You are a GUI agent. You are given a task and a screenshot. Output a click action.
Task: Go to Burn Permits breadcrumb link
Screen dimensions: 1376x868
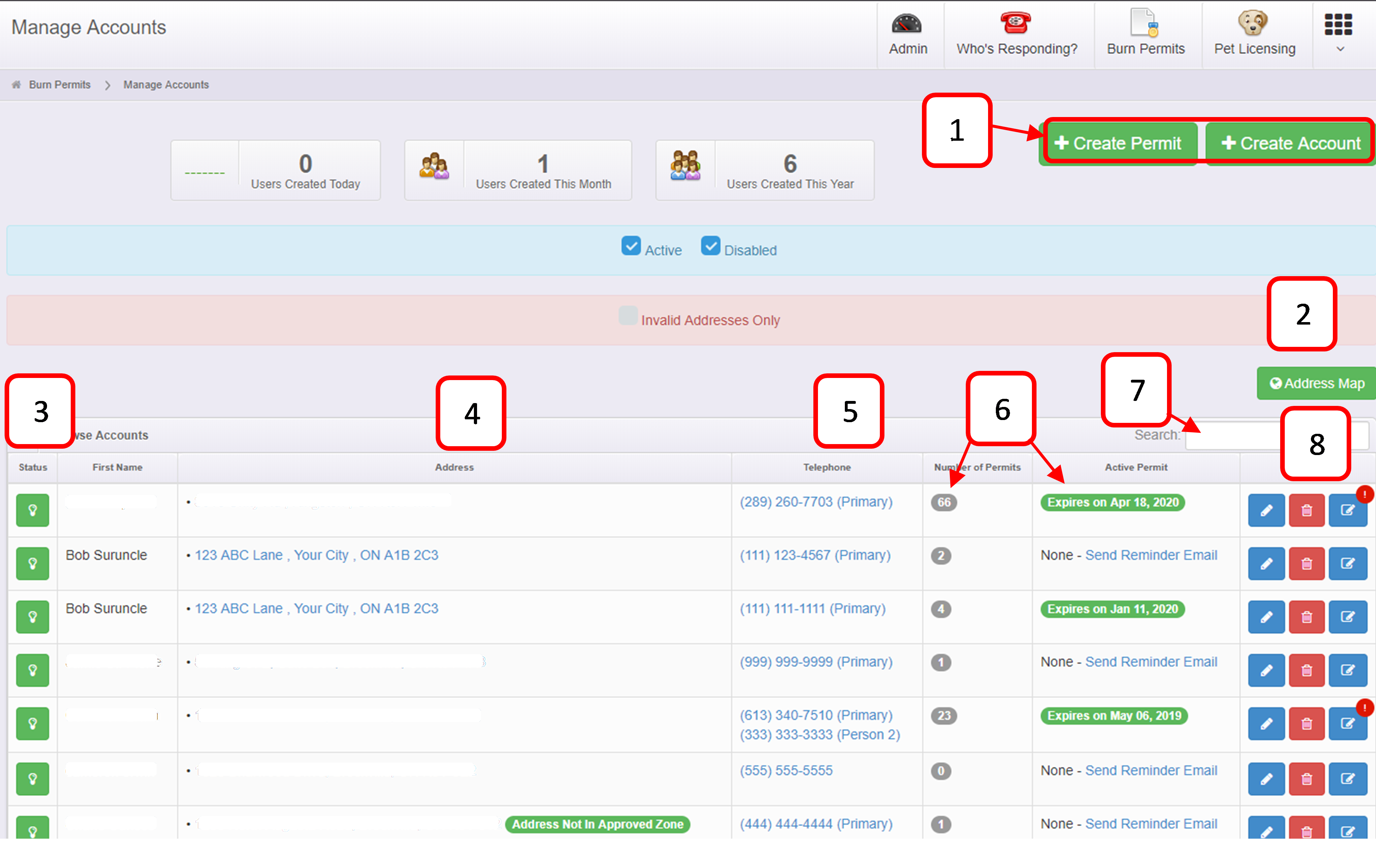(x=59, y=85)
